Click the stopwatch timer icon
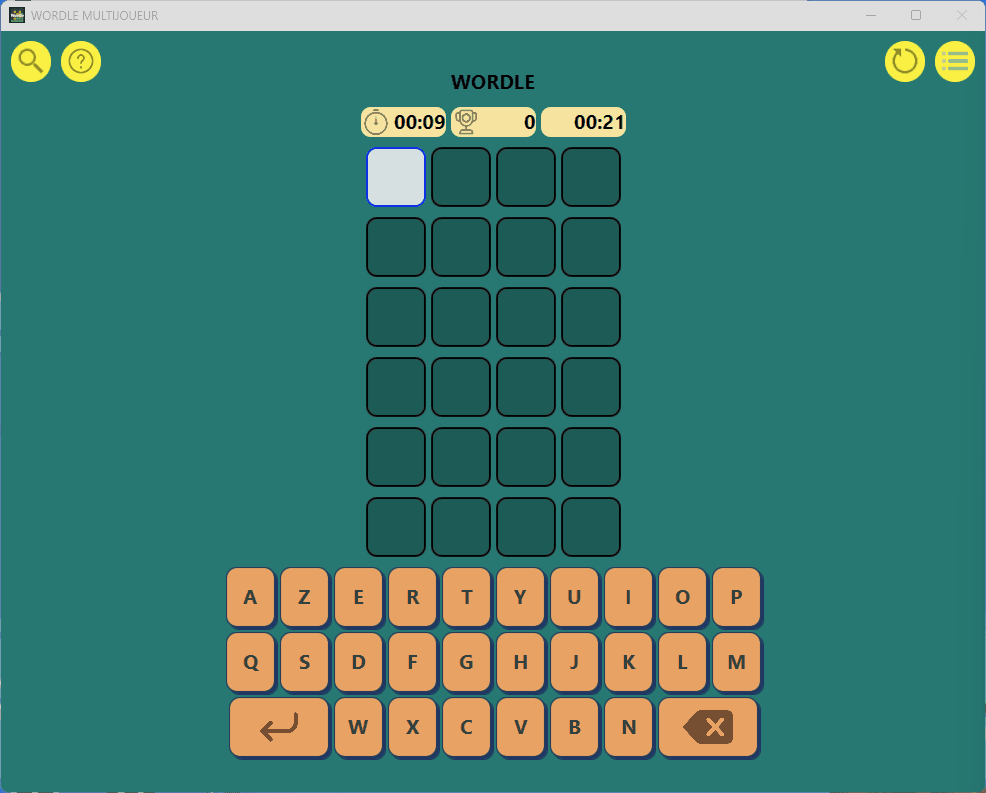The width and height of the screenshot is (986, 793). tap(376, 122)
